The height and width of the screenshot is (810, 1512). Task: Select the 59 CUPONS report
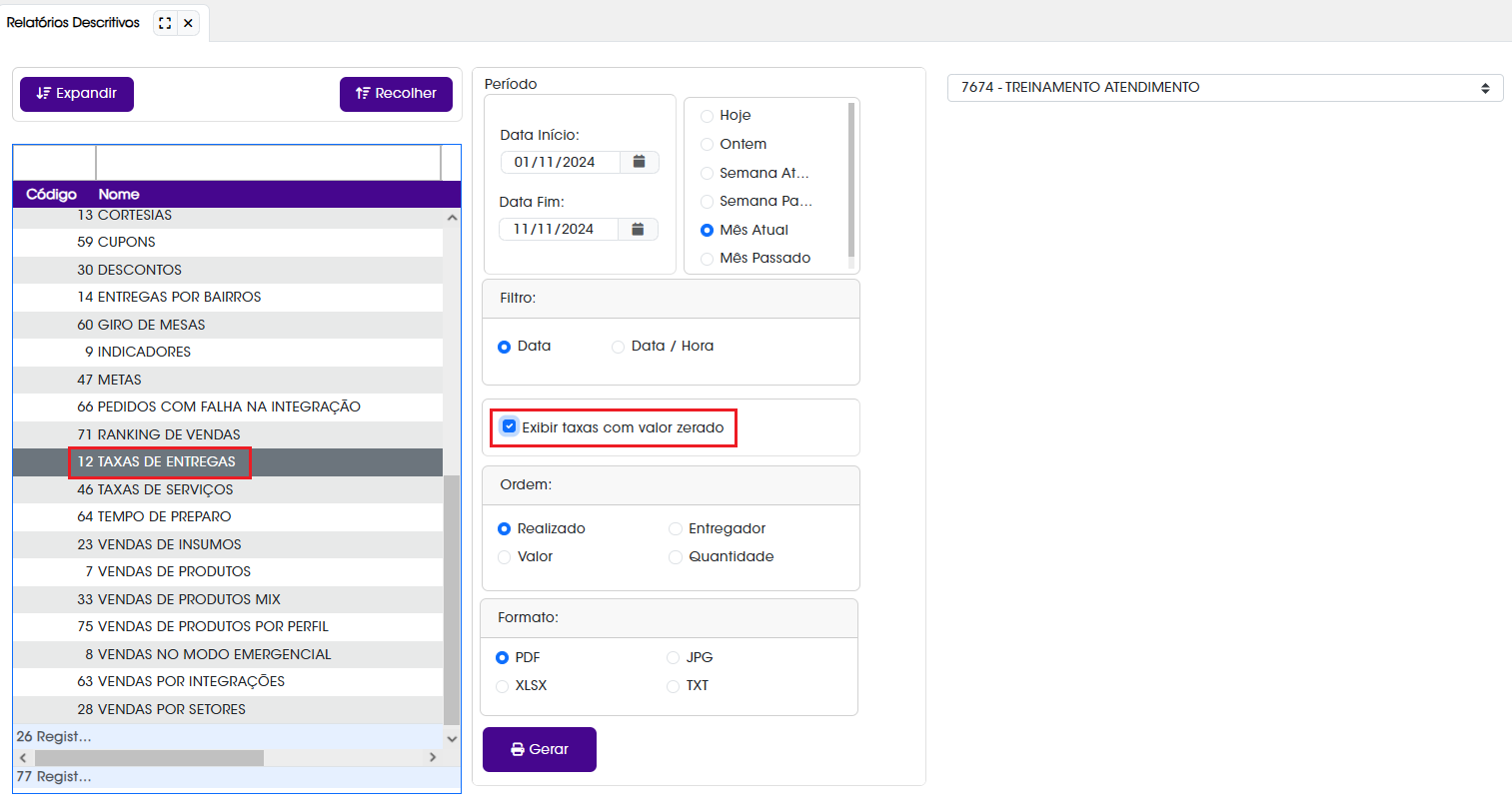228,243
